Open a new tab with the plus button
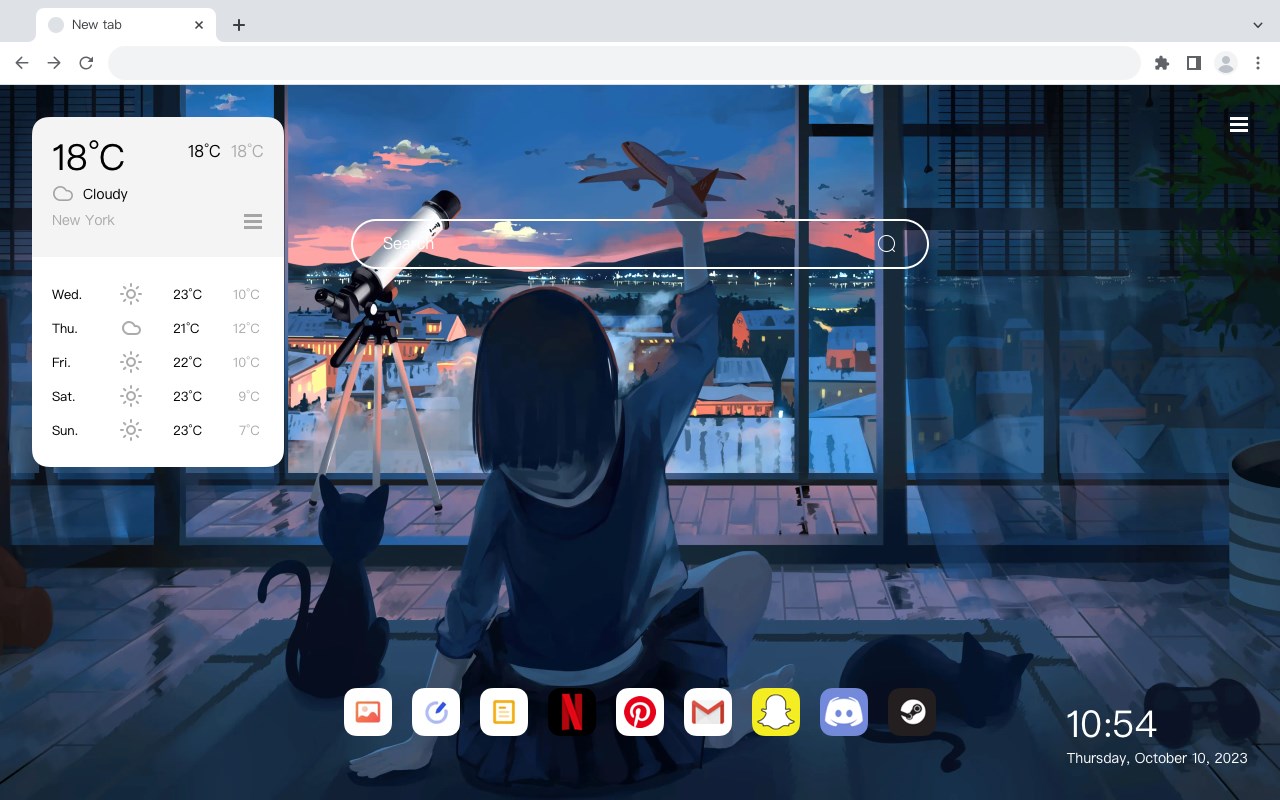Screen dimensions: 1280x800 point(238,25)
